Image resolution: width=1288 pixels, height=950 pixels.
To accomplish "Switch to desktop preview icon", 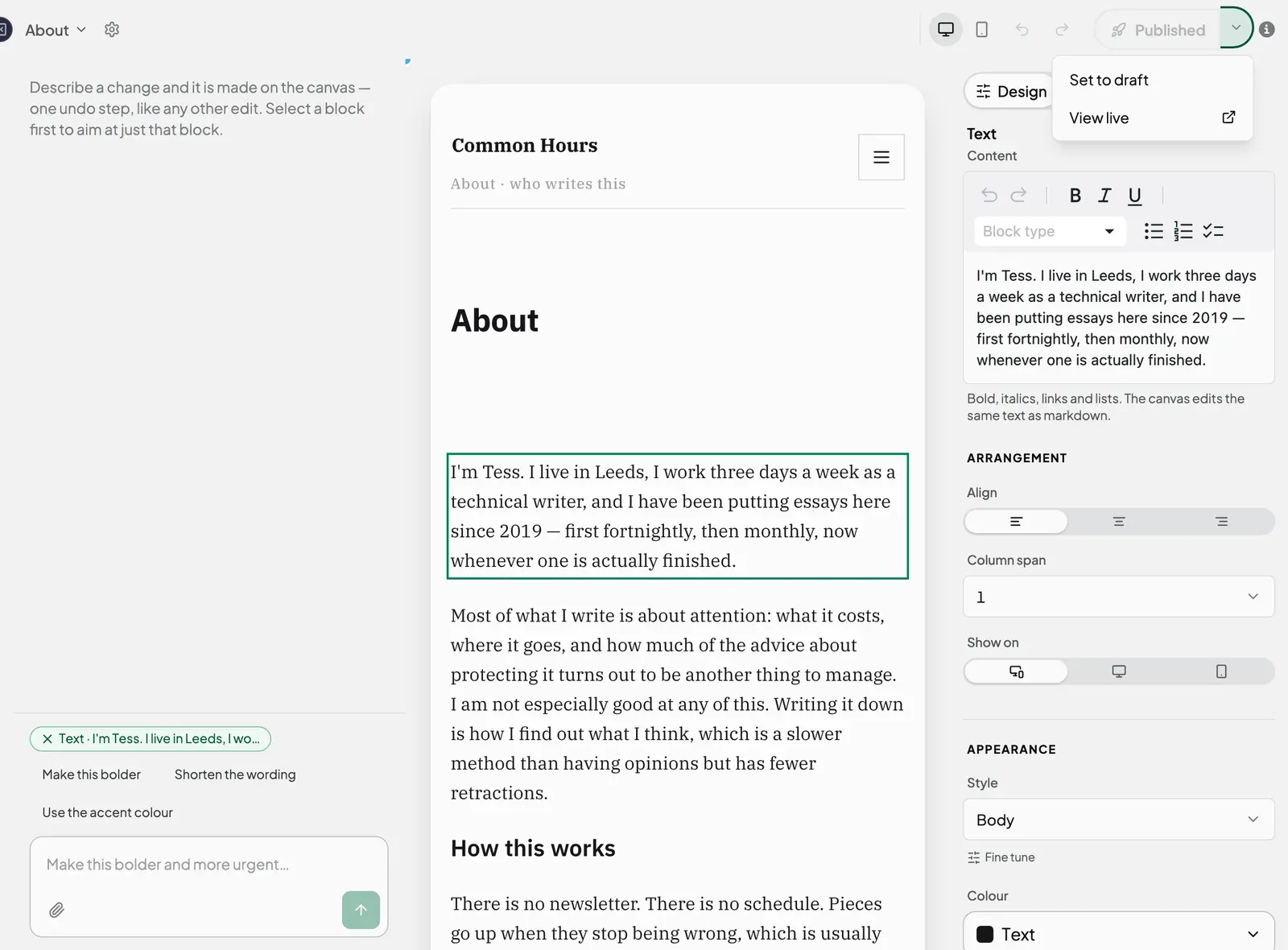I will click(x=946, y=30).
